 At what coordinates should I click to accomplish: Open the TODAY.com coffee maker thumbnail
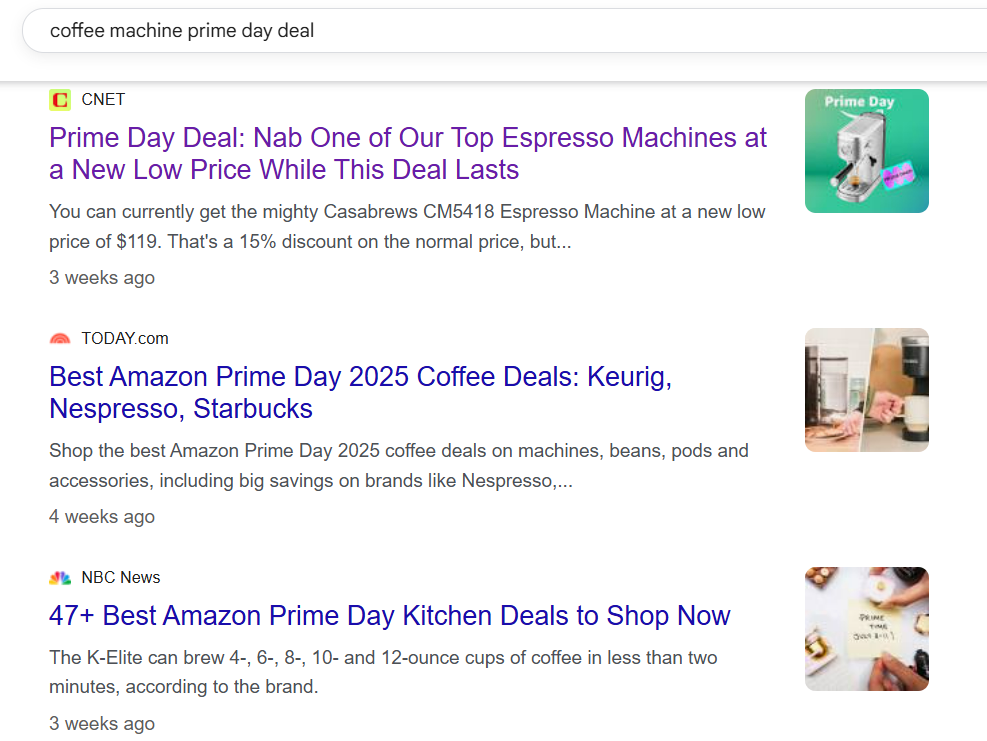[x=866, y=390]
